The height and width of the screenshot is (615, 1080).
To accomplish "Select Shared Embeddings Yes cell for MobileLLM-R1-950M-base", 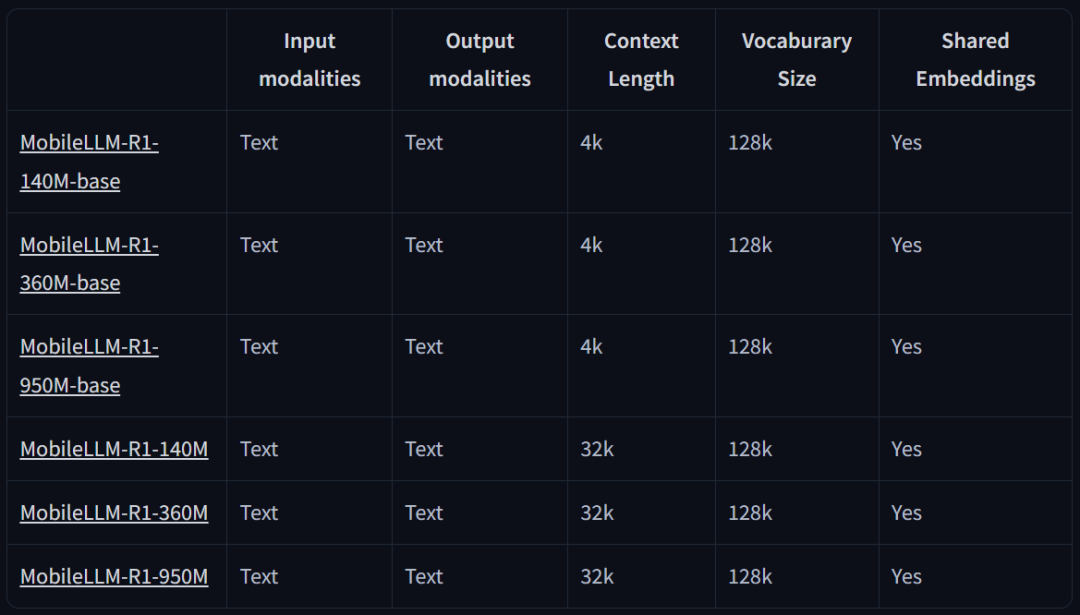I will point(906,347).
